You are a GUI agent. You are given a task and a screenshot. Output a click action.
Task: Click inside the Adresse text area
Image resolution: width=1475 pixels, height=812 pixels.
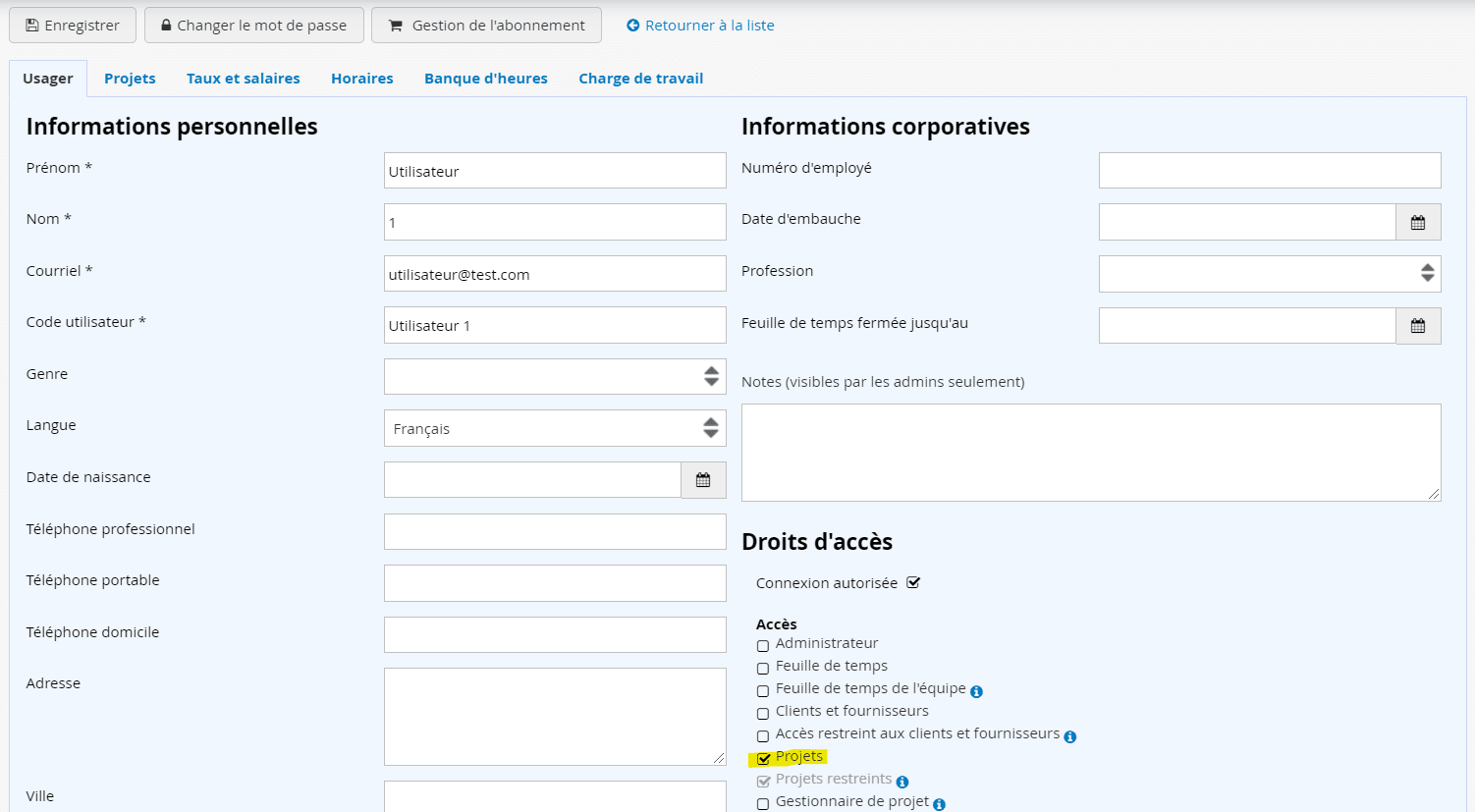tap(555, 717)
